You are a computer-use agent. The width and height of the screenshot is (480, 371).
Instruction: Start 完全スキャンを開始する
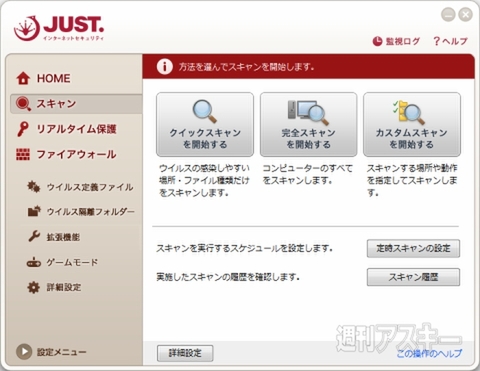coord(308,124)
